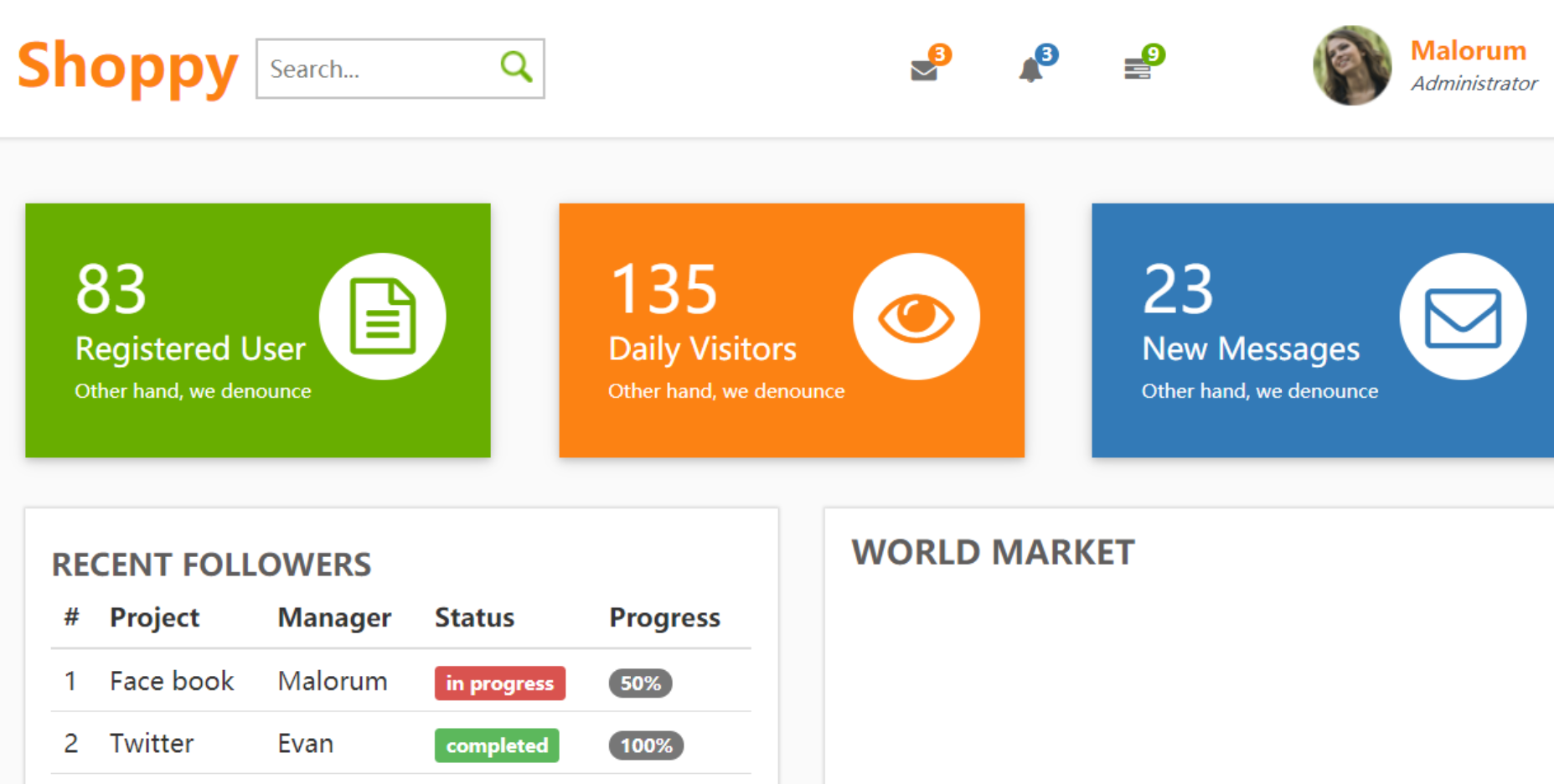Image resolution: width=1554 pixels, height=784 pixels.
Task: Select the 'in progress' status badge
Action: pos(499,683)
